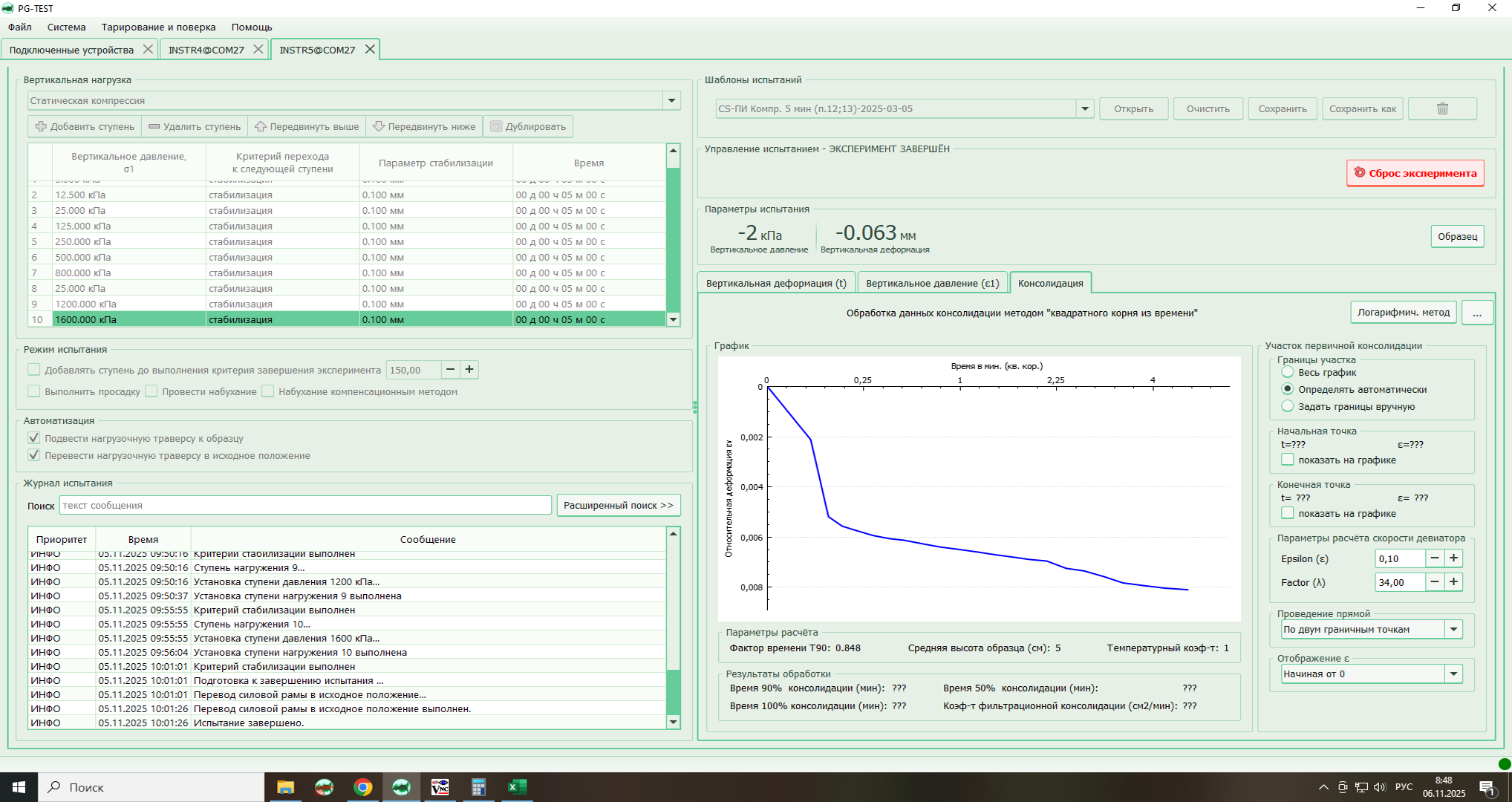Click the volume icon in the system tray
This screenshot has width=1512, height=802.
(1380, 787)
